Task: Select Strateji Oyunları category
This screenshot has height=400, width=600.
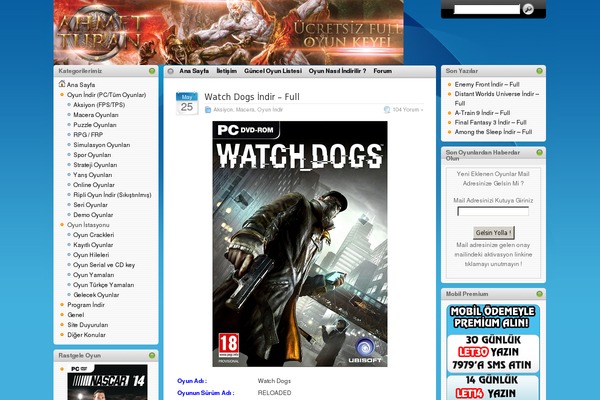Action: tap(95, 165)
